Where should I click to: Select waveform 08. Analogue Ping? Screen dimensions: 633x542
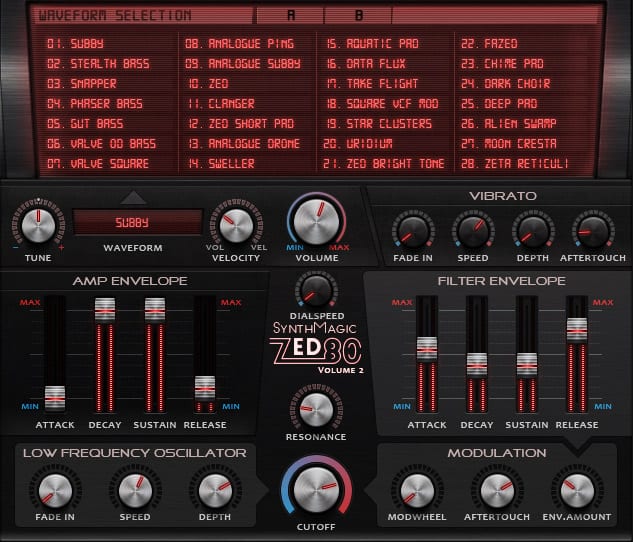(x=239, y=44)
